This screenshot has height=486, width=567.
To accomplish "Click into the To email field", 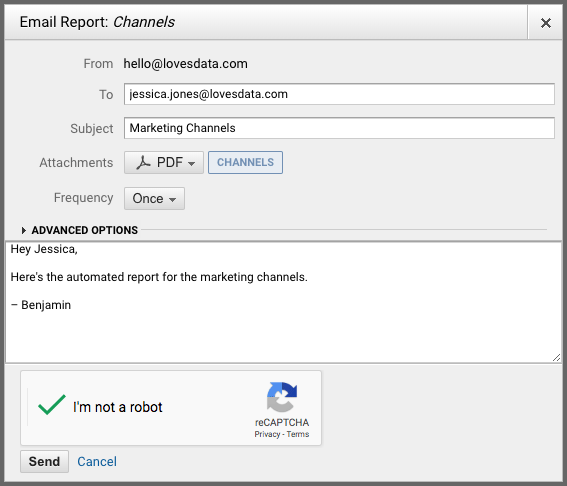I will pos(339,94).
